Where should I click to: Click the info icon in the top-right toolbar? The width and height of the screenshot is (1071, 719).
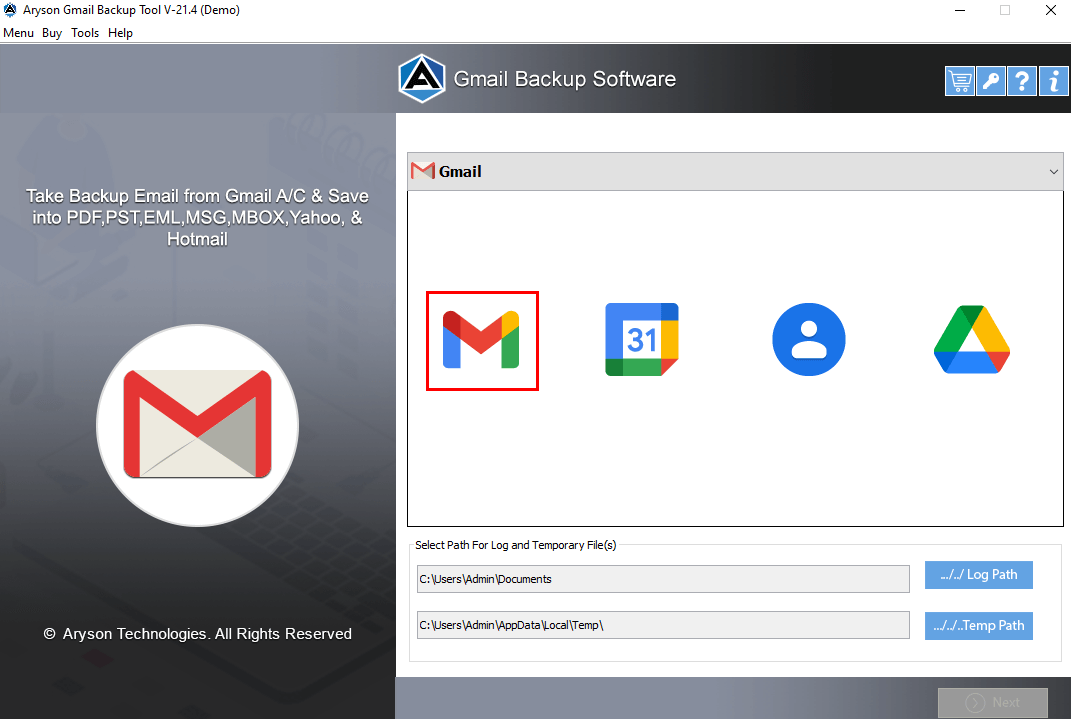point(1053,81)
